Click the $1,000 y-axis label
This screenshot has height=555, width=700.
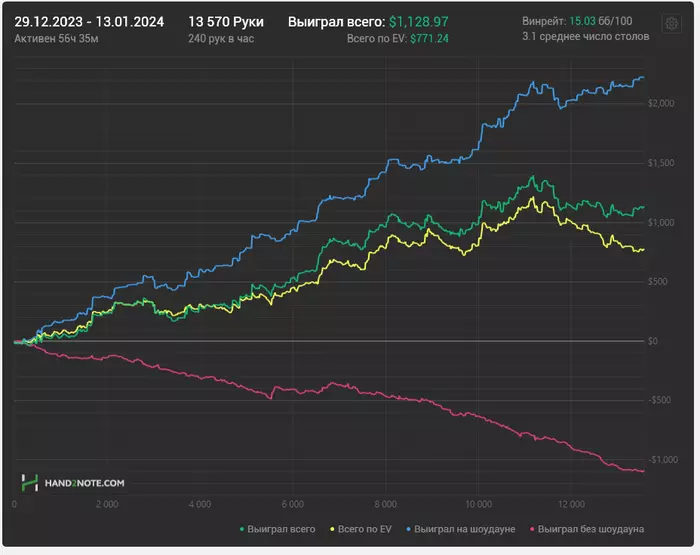click(661, 222)
